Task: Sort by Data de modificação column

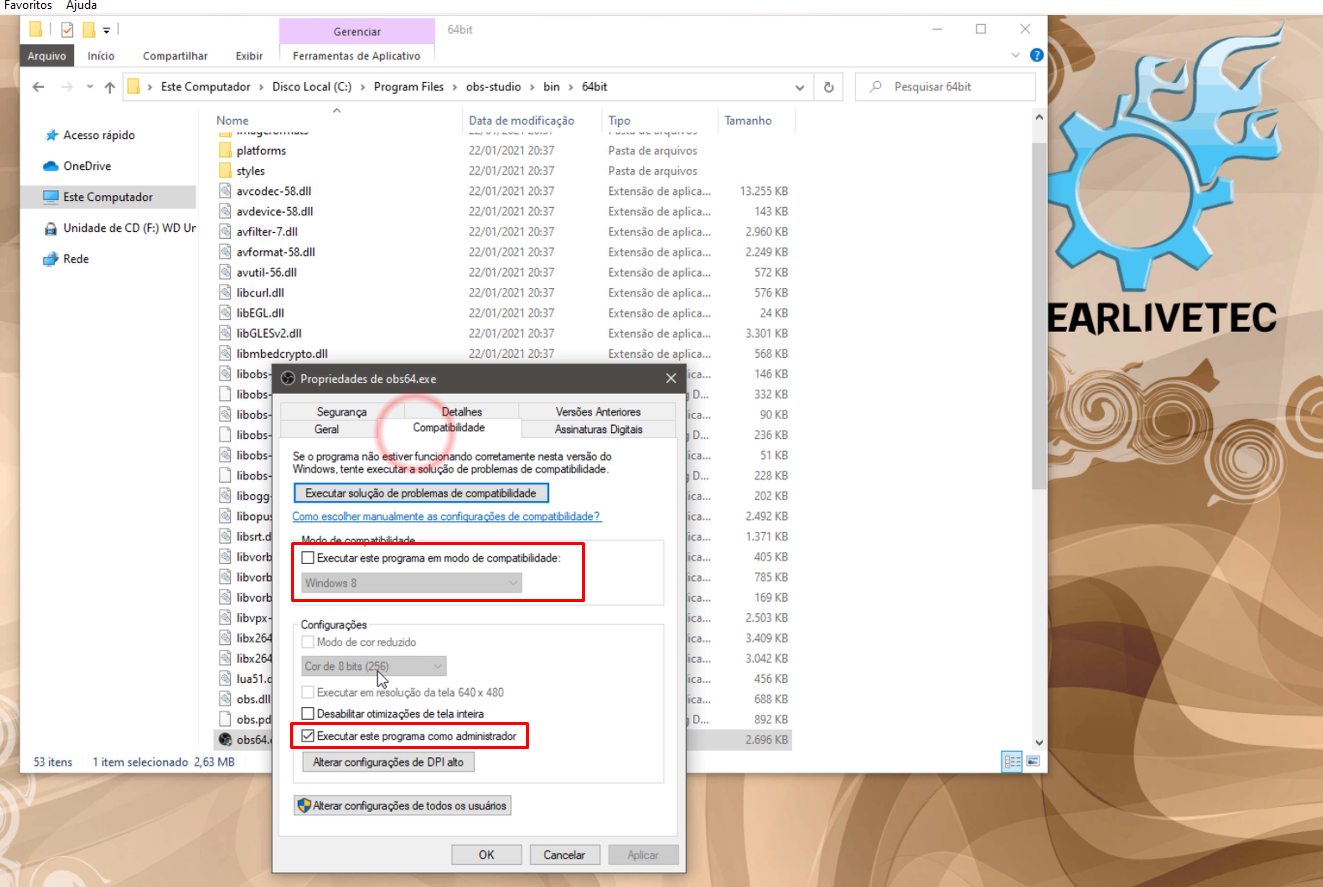Action: (x=522, y=120)
